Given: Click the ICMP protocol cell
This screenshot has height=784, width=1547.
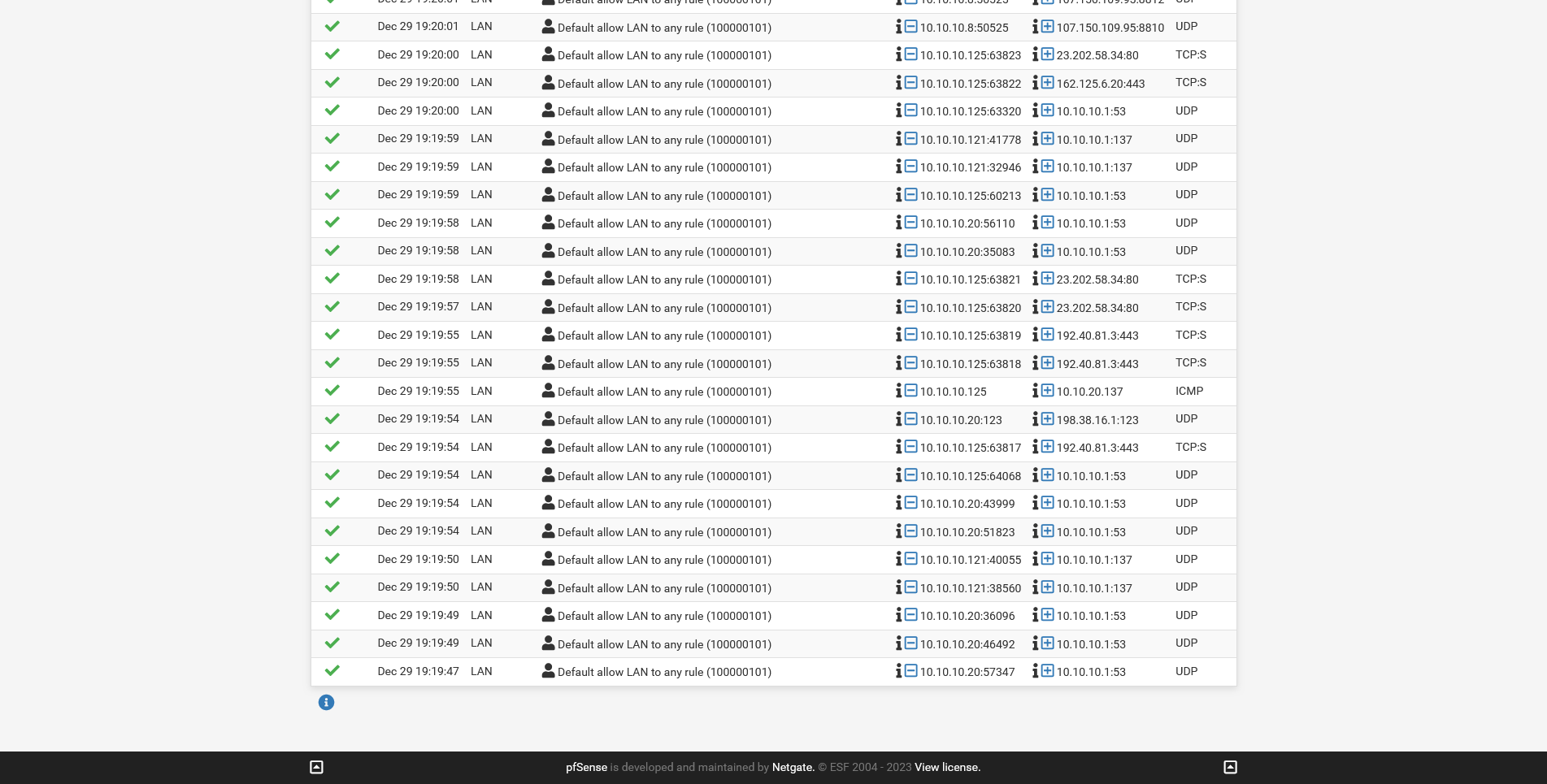Looking at the screenshot, I should (x=1189, y=391).
